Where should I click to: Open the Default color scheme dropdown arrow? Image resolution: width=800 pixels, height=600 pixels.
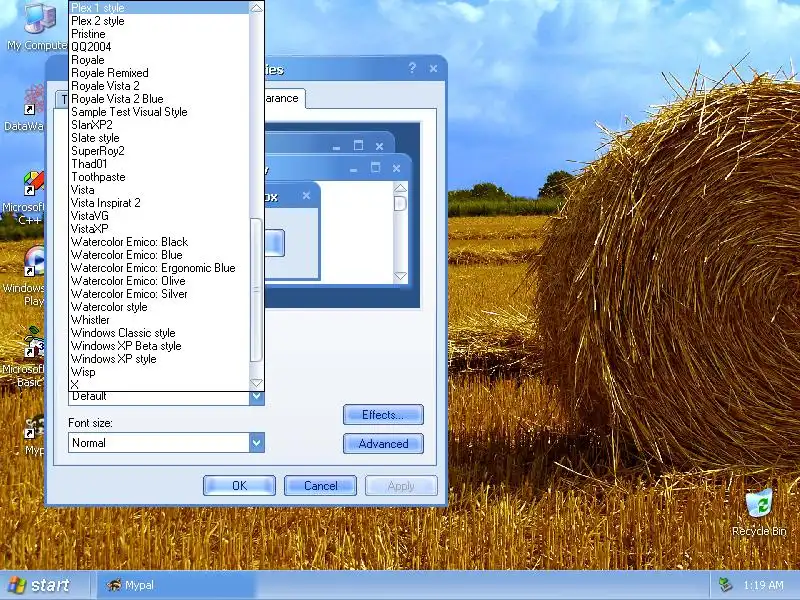(257, 396)
